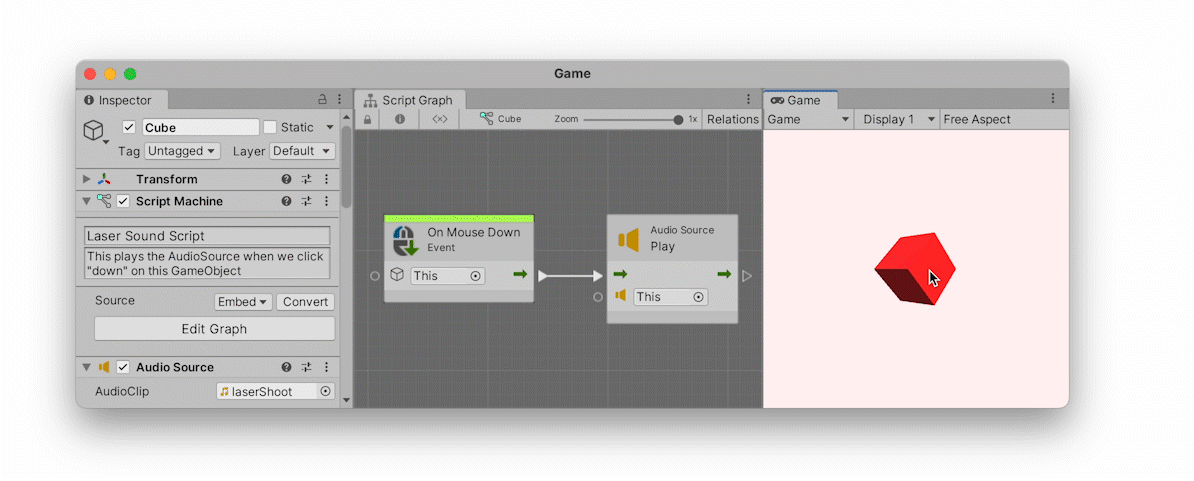Collapse the Script Machine component
This screenshot has width=1194, height=481.
tap(86, 202)
